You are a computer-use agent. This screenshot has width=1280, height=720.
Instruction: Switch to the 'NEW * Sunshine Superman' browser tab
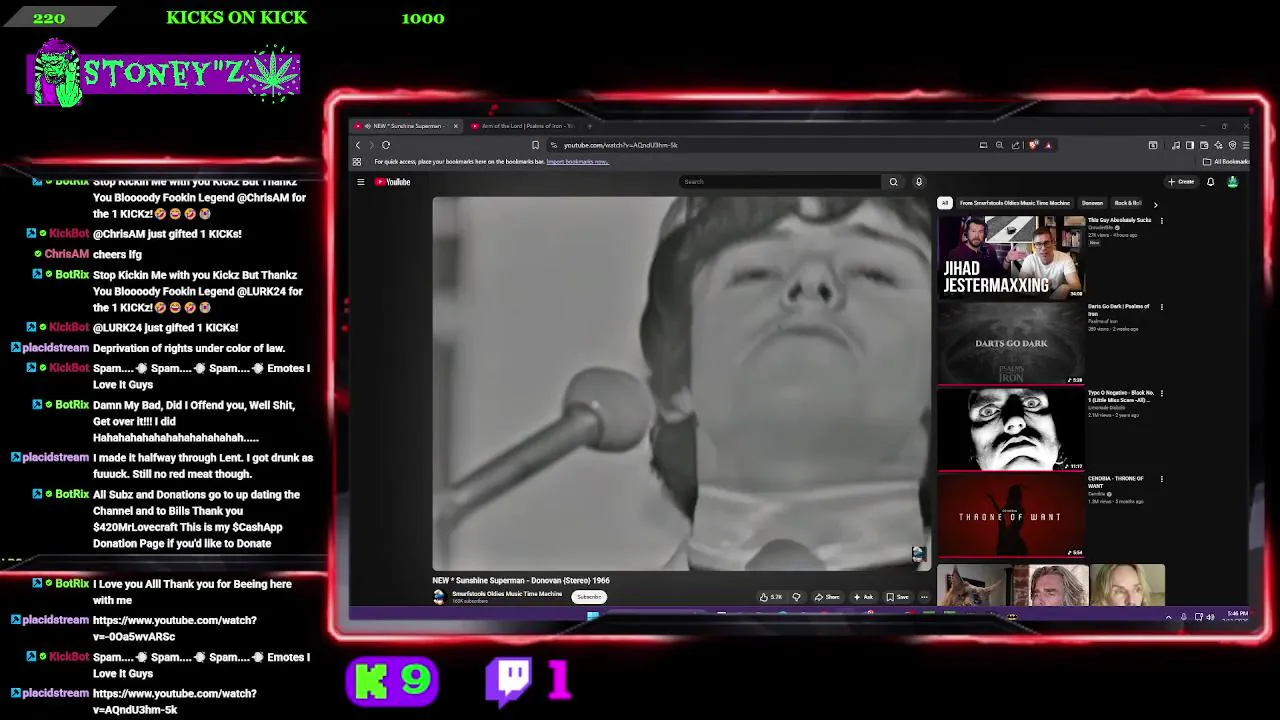[406, 126]
